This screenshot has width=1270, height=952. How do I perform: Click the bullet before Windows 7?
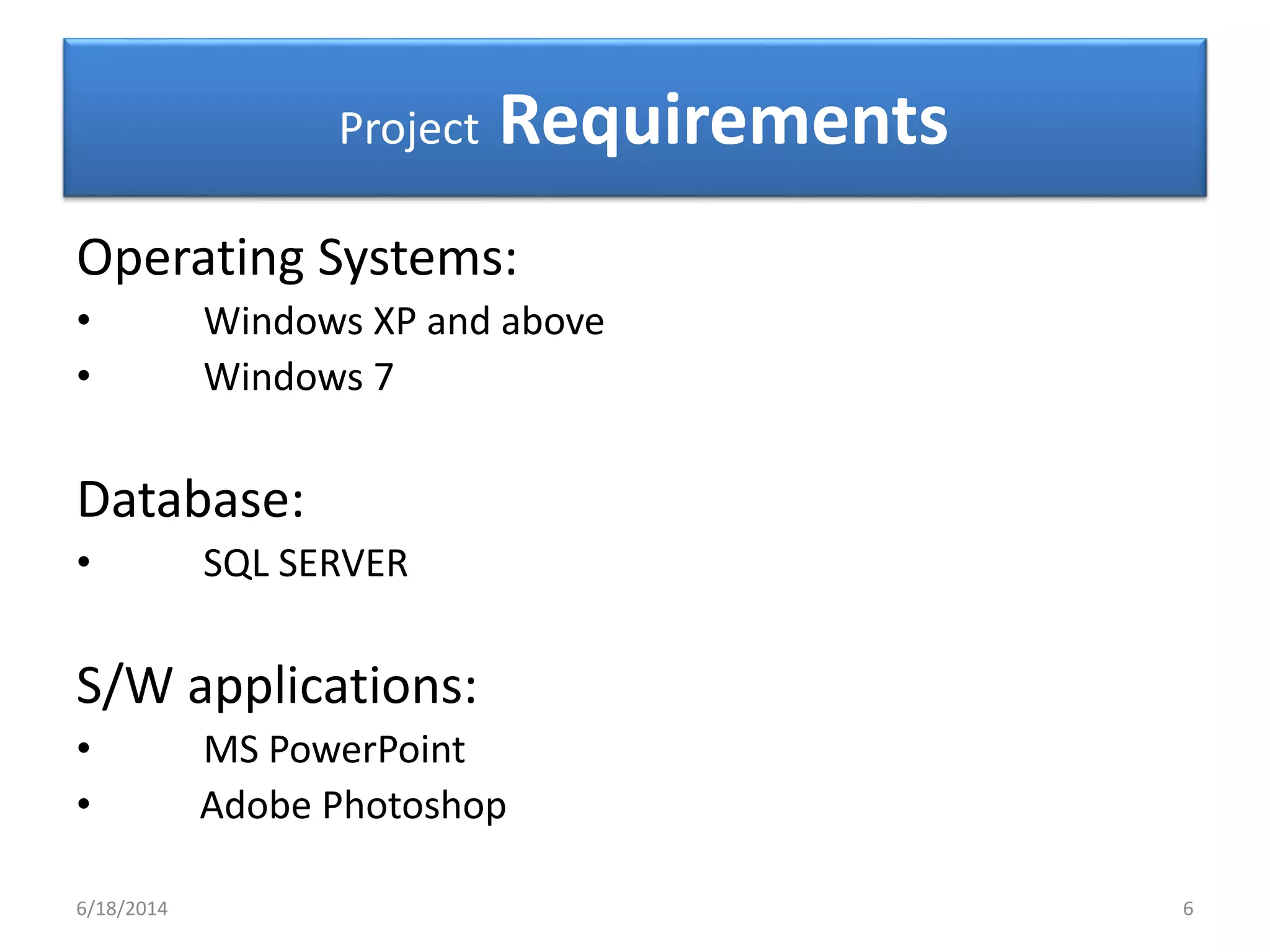pos(84,376)
